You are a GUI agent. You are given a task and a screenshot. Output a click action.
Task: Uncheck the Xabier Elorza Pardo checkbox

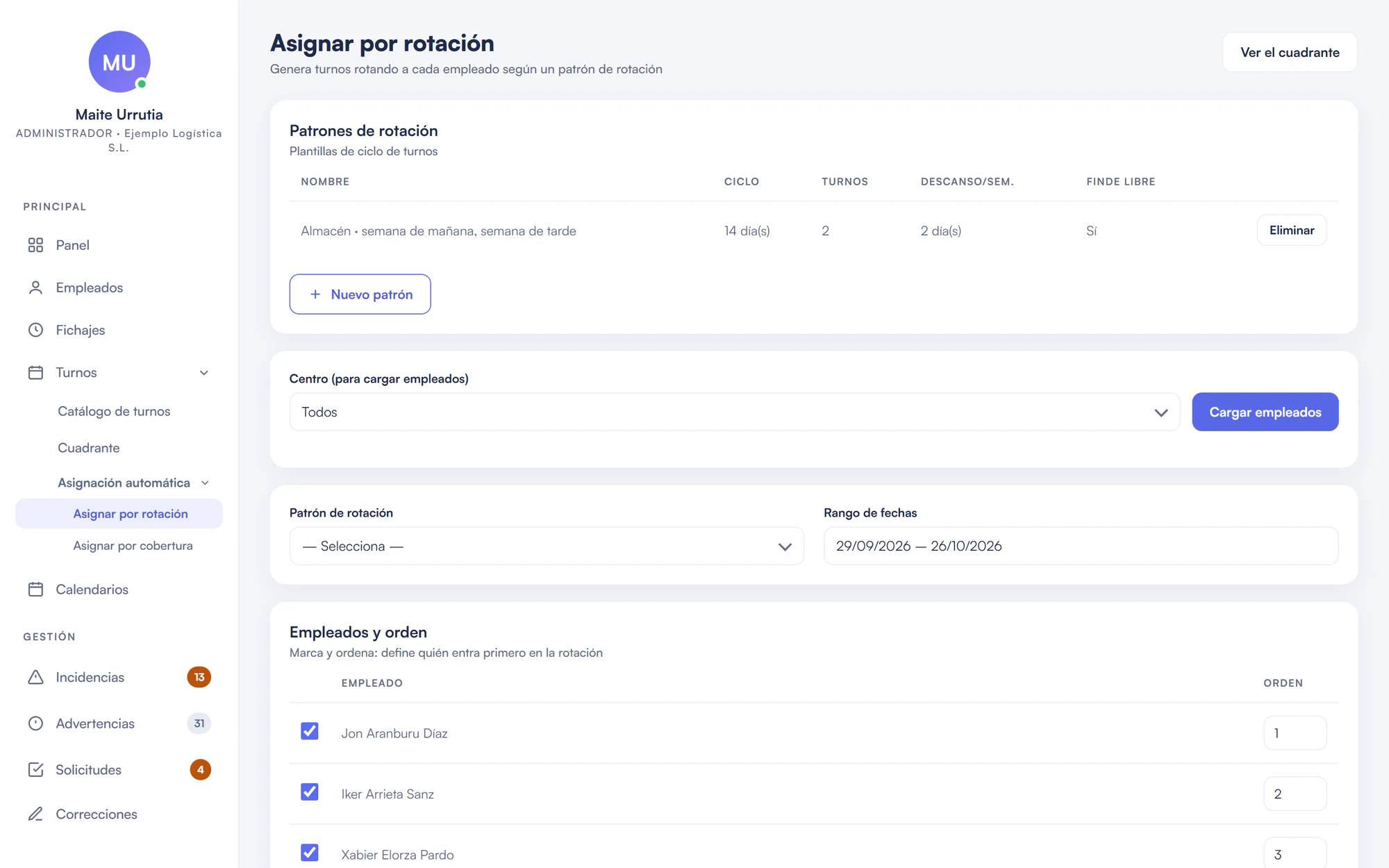[310, 852]
